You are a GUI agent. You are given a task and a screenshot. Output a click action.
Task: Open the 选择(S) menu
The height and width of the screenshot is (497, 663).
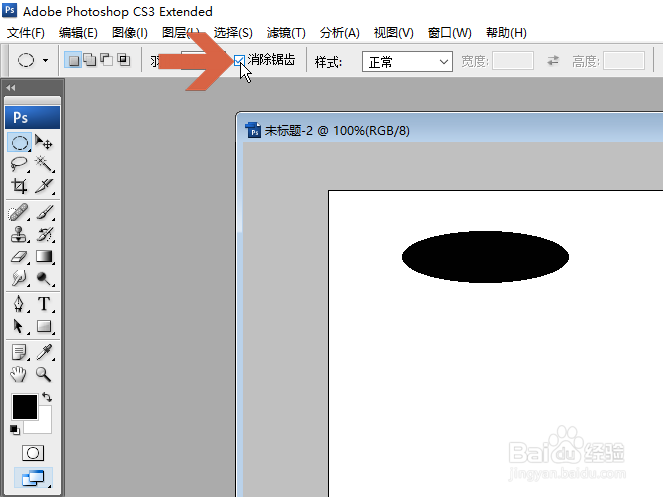233,33
